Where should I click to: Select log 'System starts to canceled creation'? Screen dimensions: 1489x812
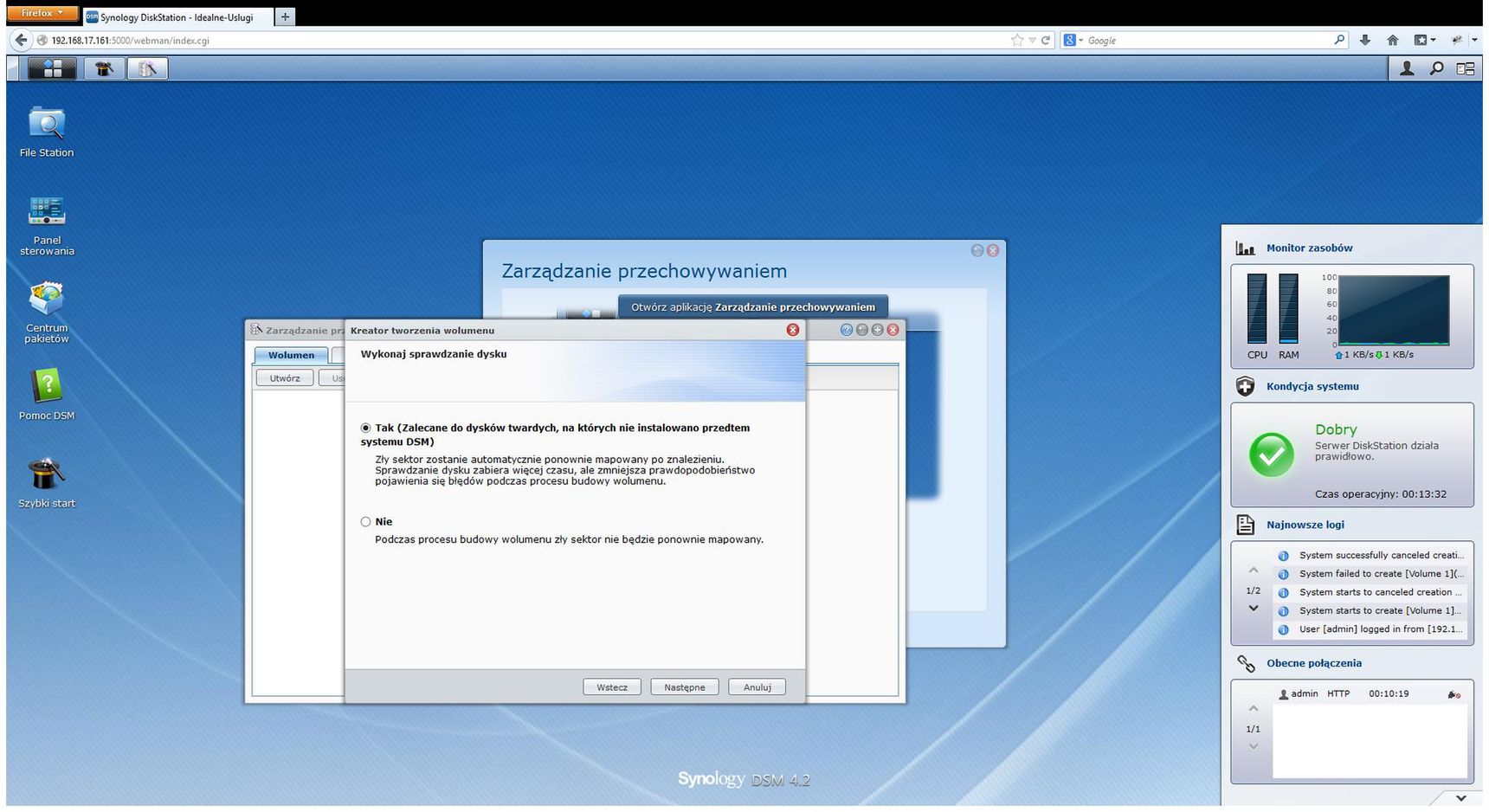[1371, 592]
